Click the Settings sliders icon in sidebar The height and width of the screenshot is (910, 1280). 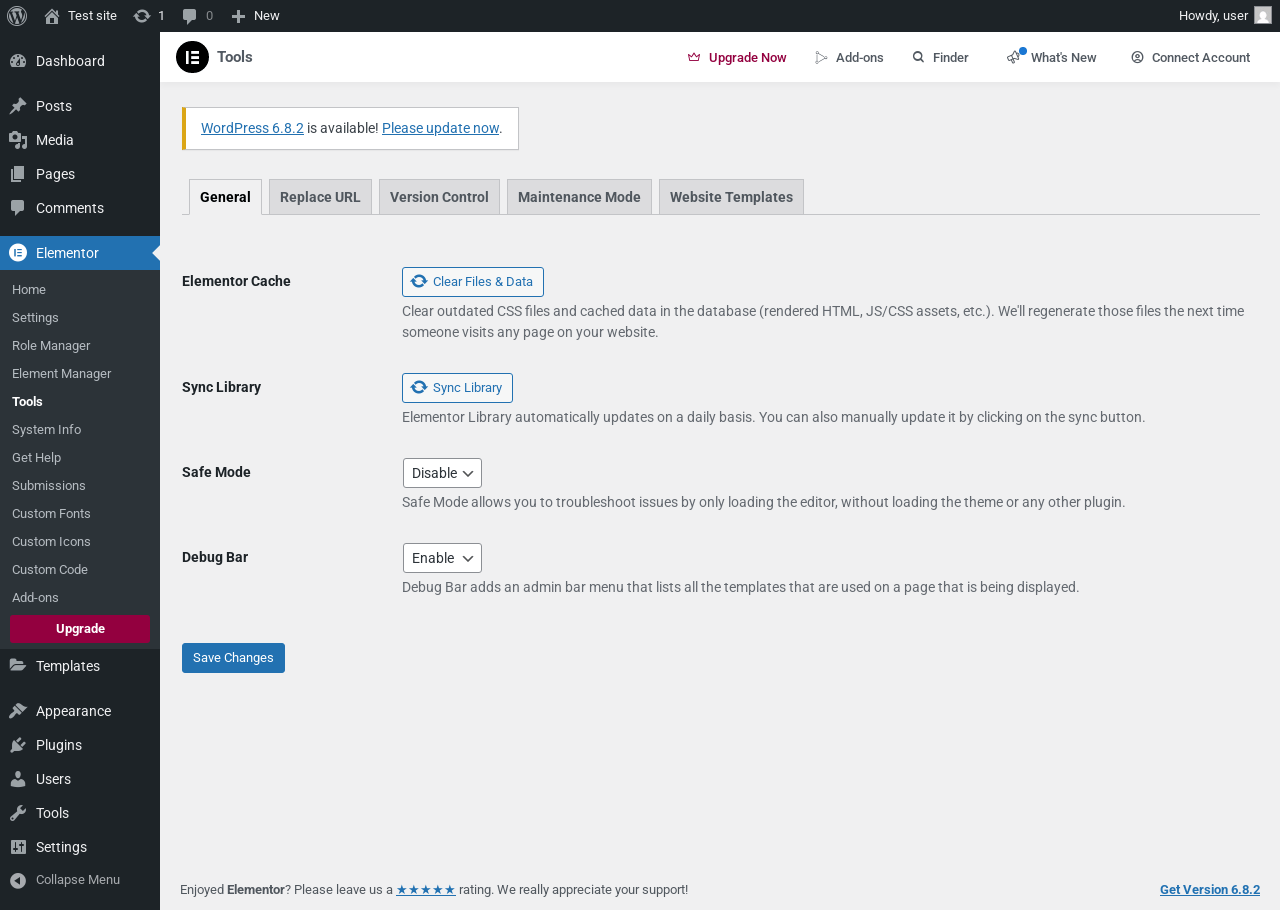click(x=18, y=847)
